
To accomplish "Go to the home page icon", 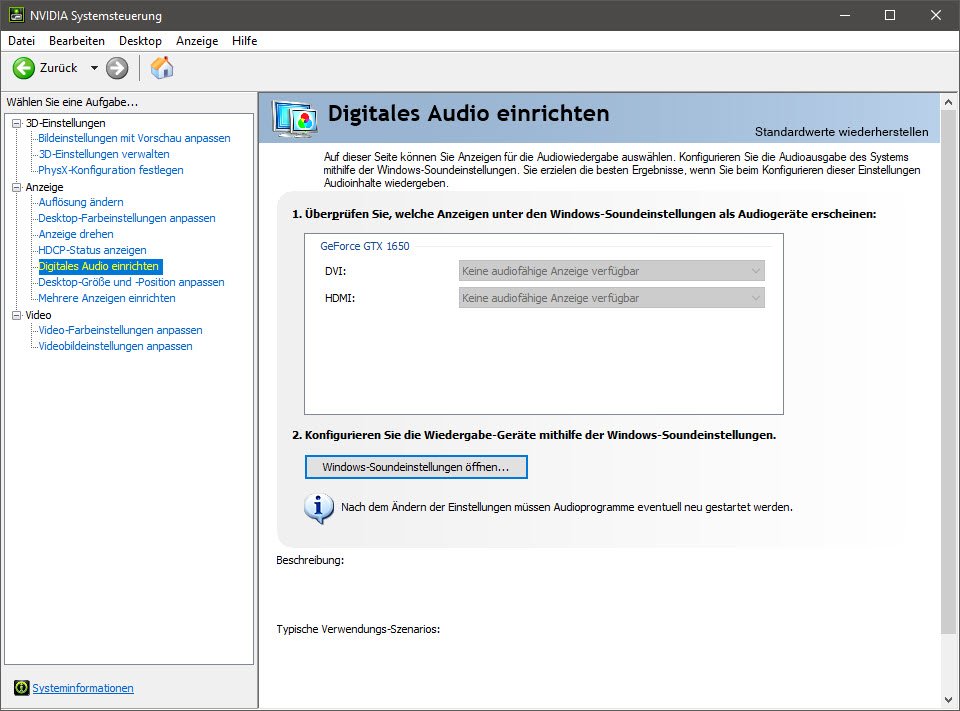I will 162,67.
